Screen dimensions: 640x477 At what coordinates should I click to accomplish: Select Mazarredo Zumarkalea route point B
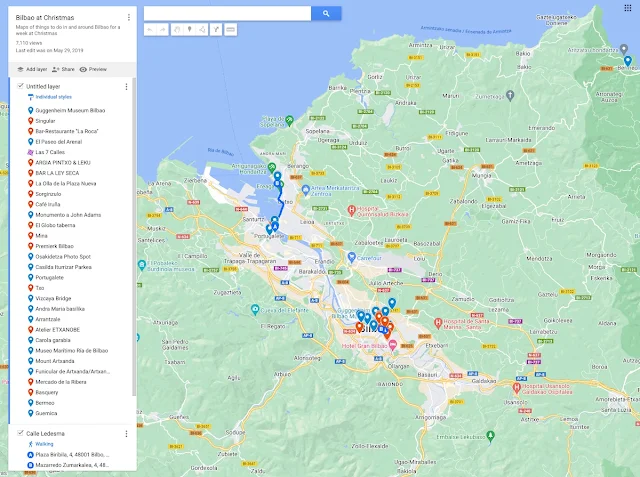coord(72,465)
